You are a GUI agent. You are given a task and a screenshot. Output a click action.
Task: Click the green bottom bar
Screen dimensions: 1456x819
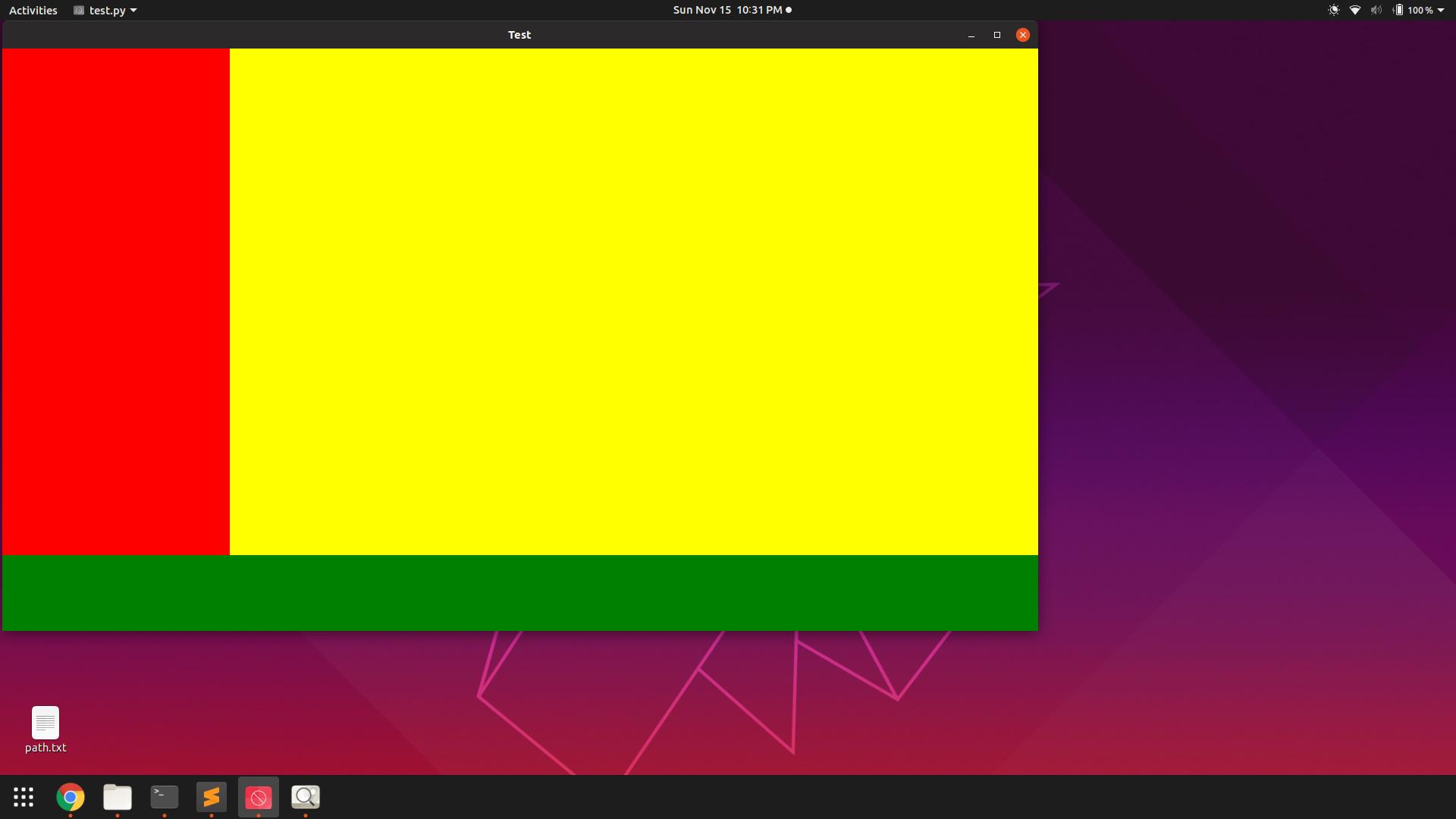point(519,592)
